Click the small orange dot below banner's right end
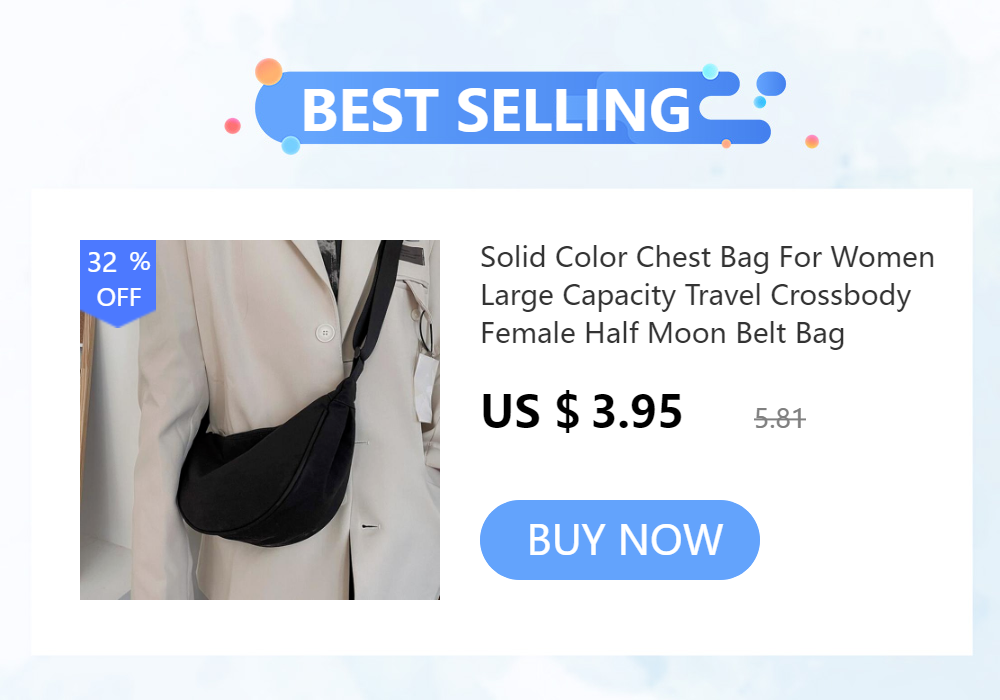This screenshot has width=1000, height=700. click(726, 143)
